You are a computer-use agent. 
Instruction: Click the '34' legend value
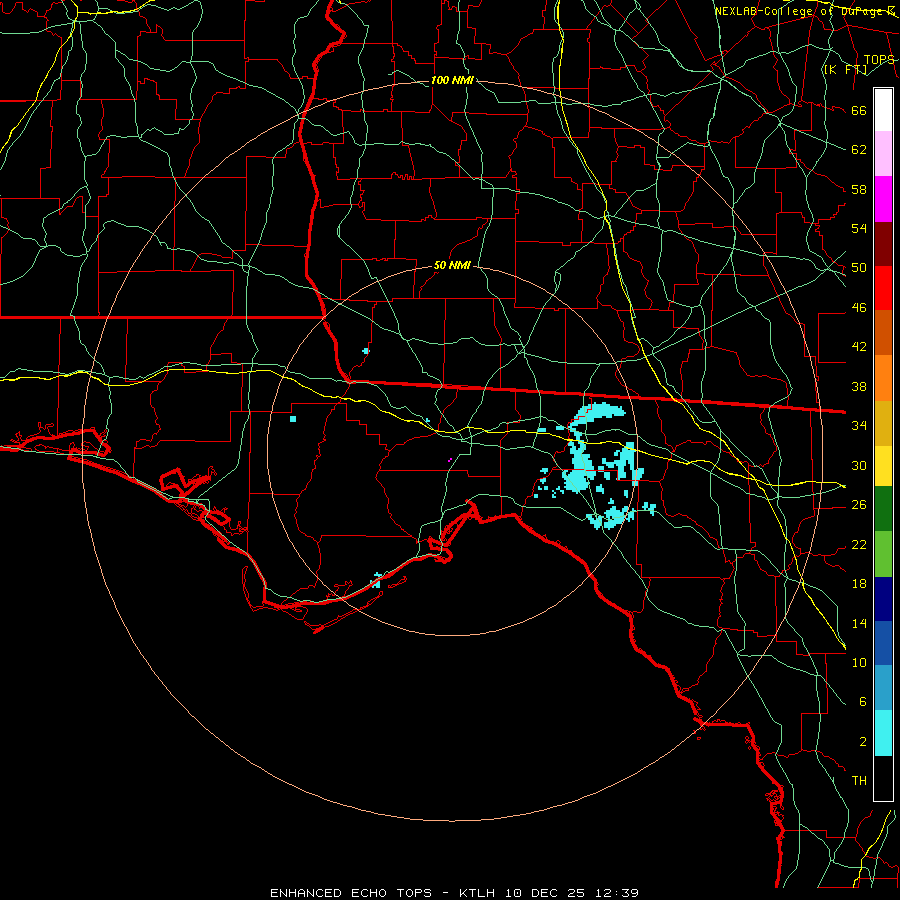[859, 426]
